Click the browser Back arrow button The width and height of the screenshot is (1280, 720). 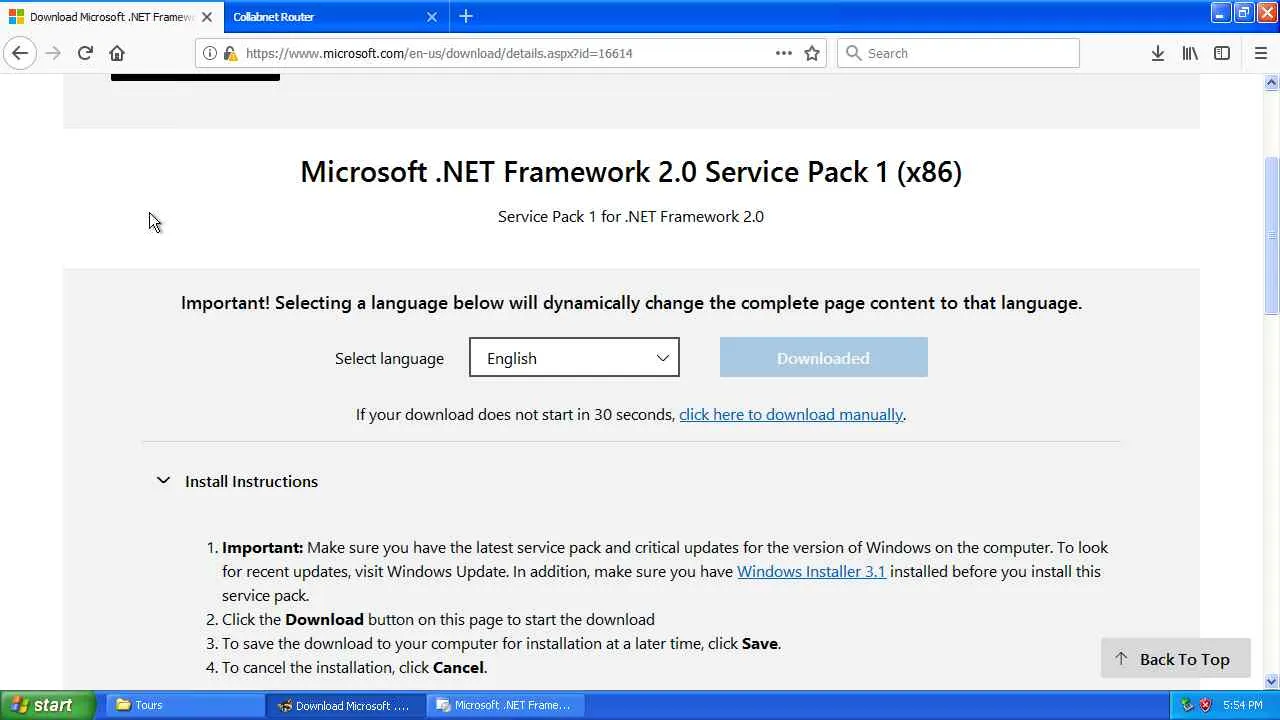point(20,53)
